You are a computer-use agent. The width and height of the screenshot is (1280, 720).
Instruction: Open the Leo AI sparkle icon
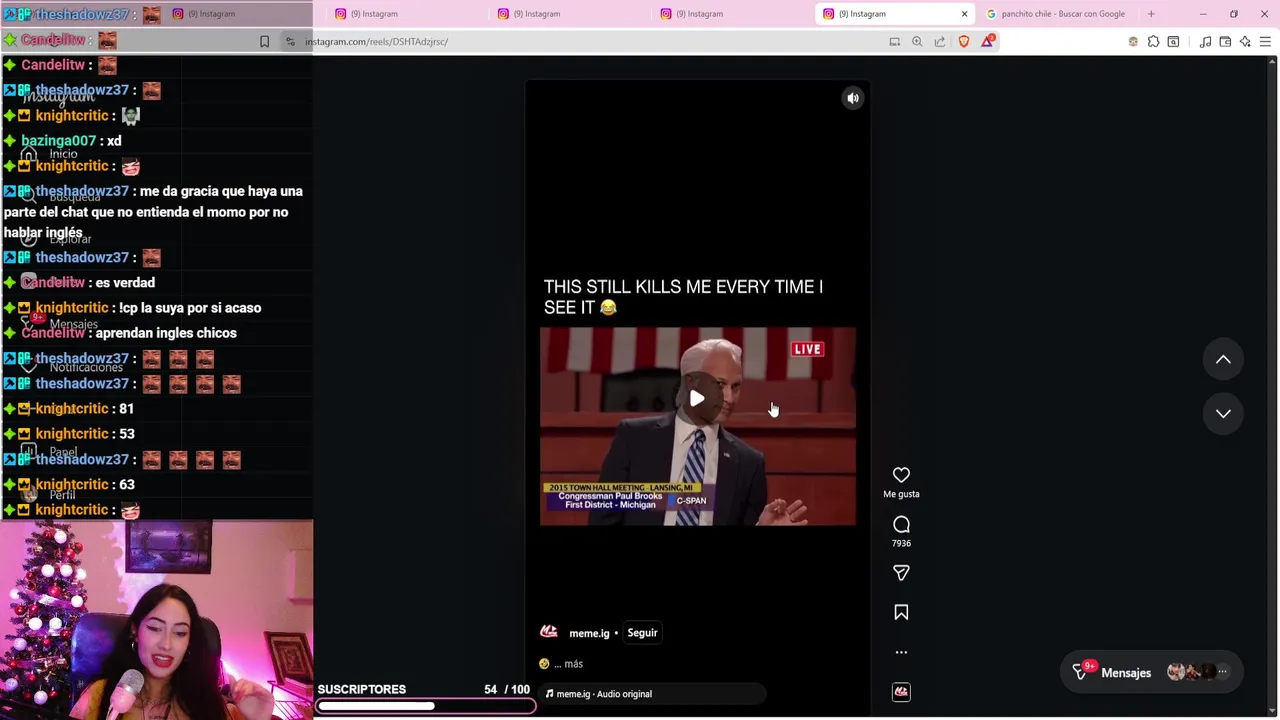click(1245, 41)
